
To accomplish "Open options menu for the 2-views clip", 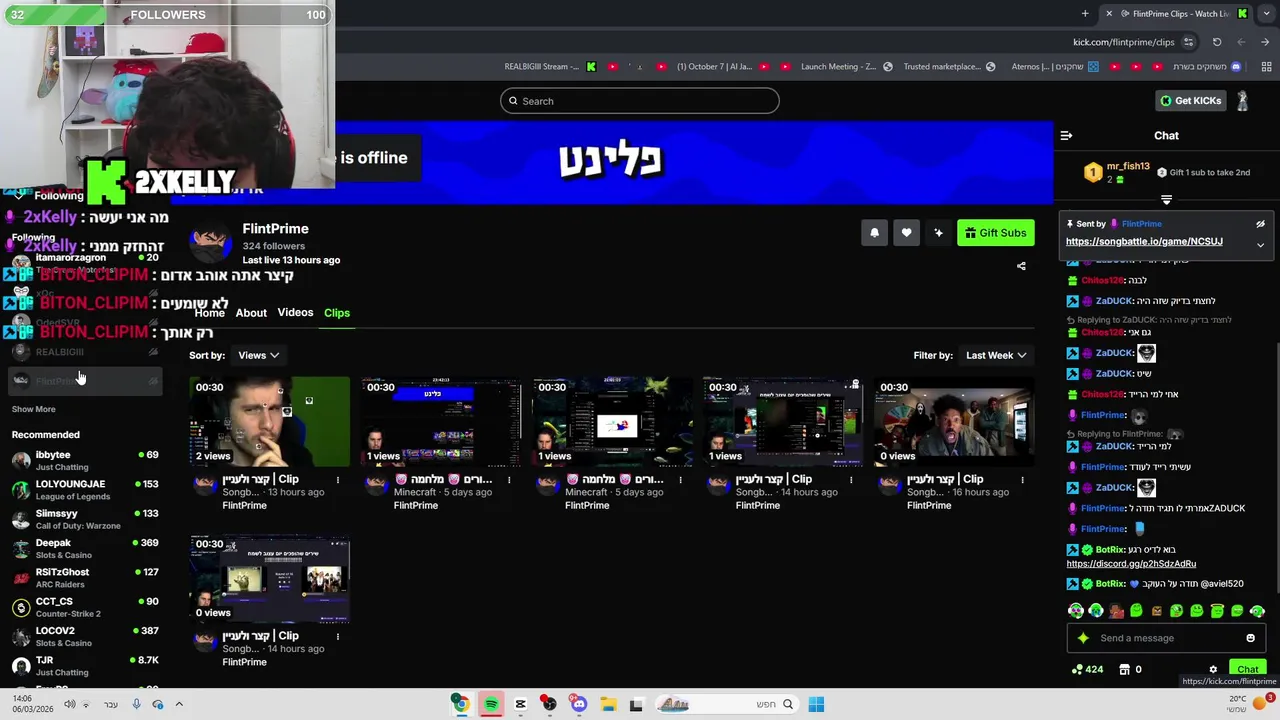I will tap(338, 480).
